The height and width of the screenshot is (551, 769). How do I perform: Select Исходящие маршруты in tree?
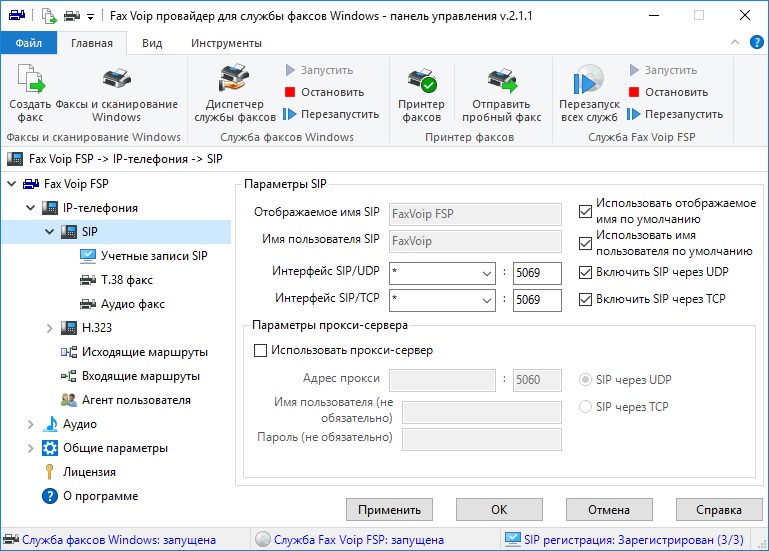point(134,352)
